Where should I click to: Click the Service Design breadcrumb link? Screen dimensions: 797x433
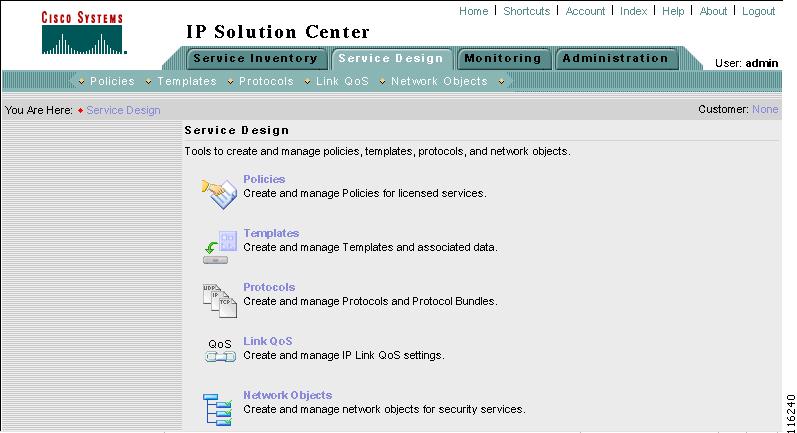(123, 110)
